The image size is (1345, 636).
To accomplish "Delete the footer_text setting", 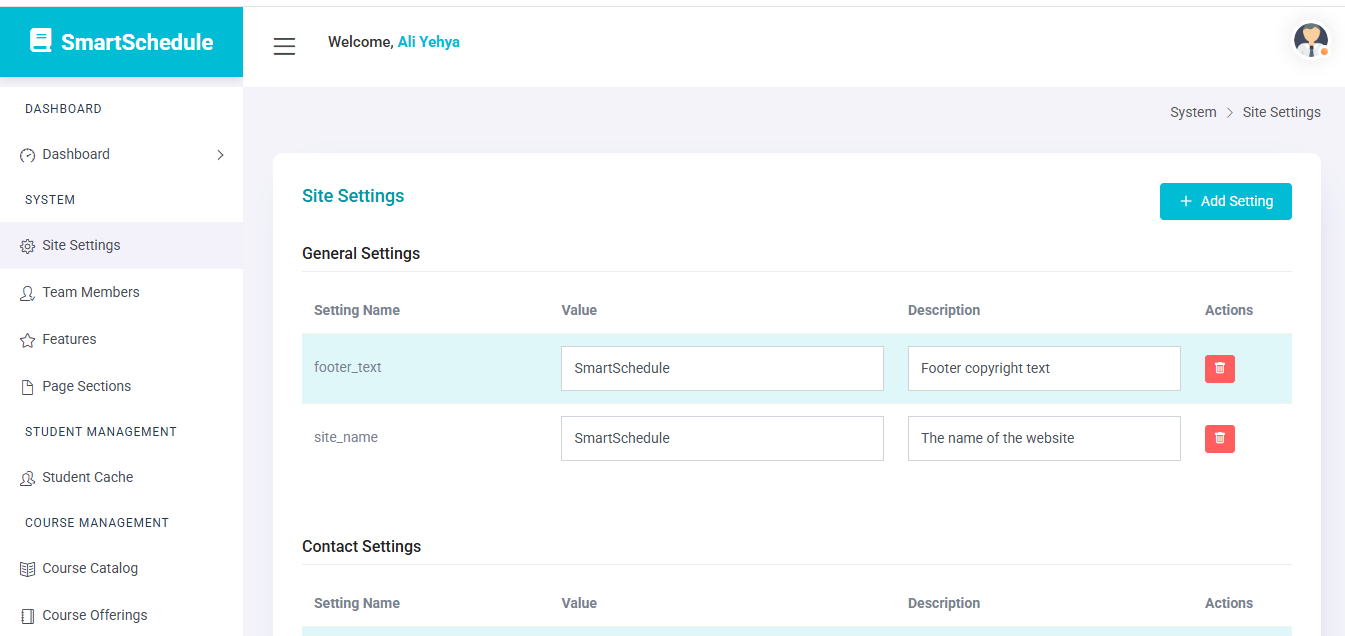I will pyautogui.click(x=1219, y=369).
